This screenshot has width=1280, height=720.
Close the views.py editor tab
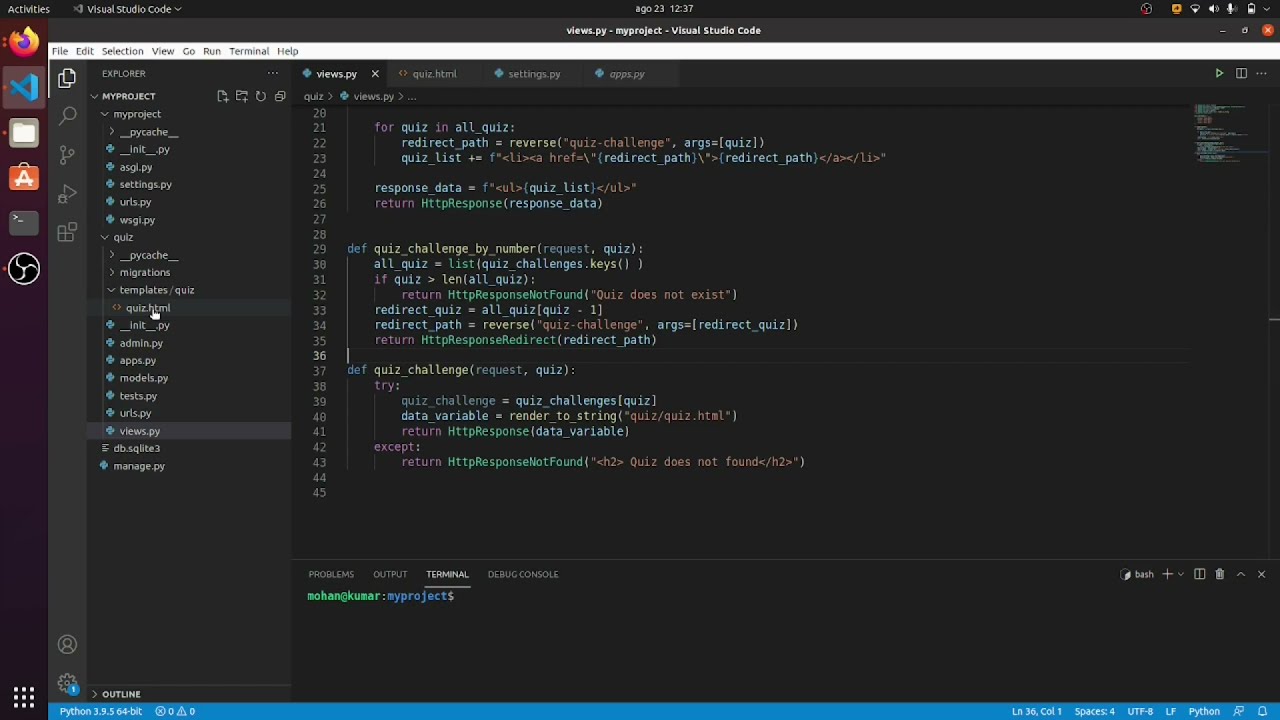click(x=375, y=74)
